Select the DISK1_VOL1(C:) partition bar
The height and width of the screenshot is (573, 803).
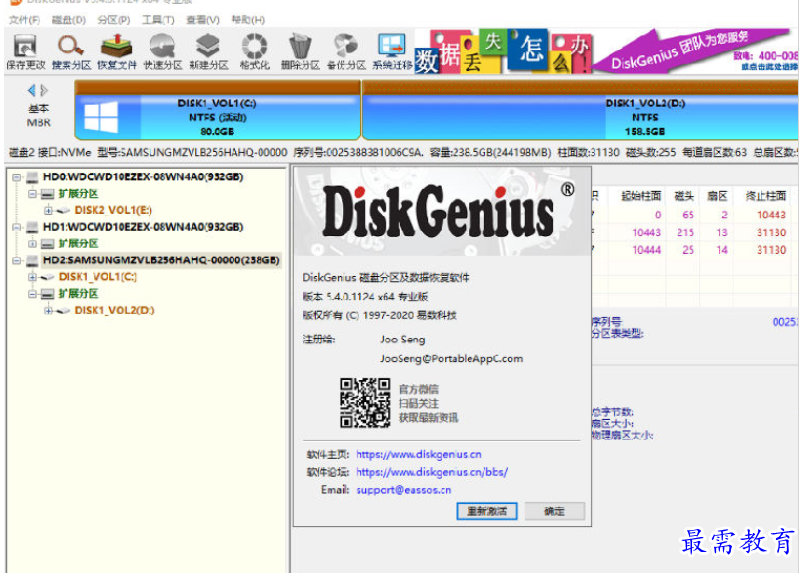[217, 110]
